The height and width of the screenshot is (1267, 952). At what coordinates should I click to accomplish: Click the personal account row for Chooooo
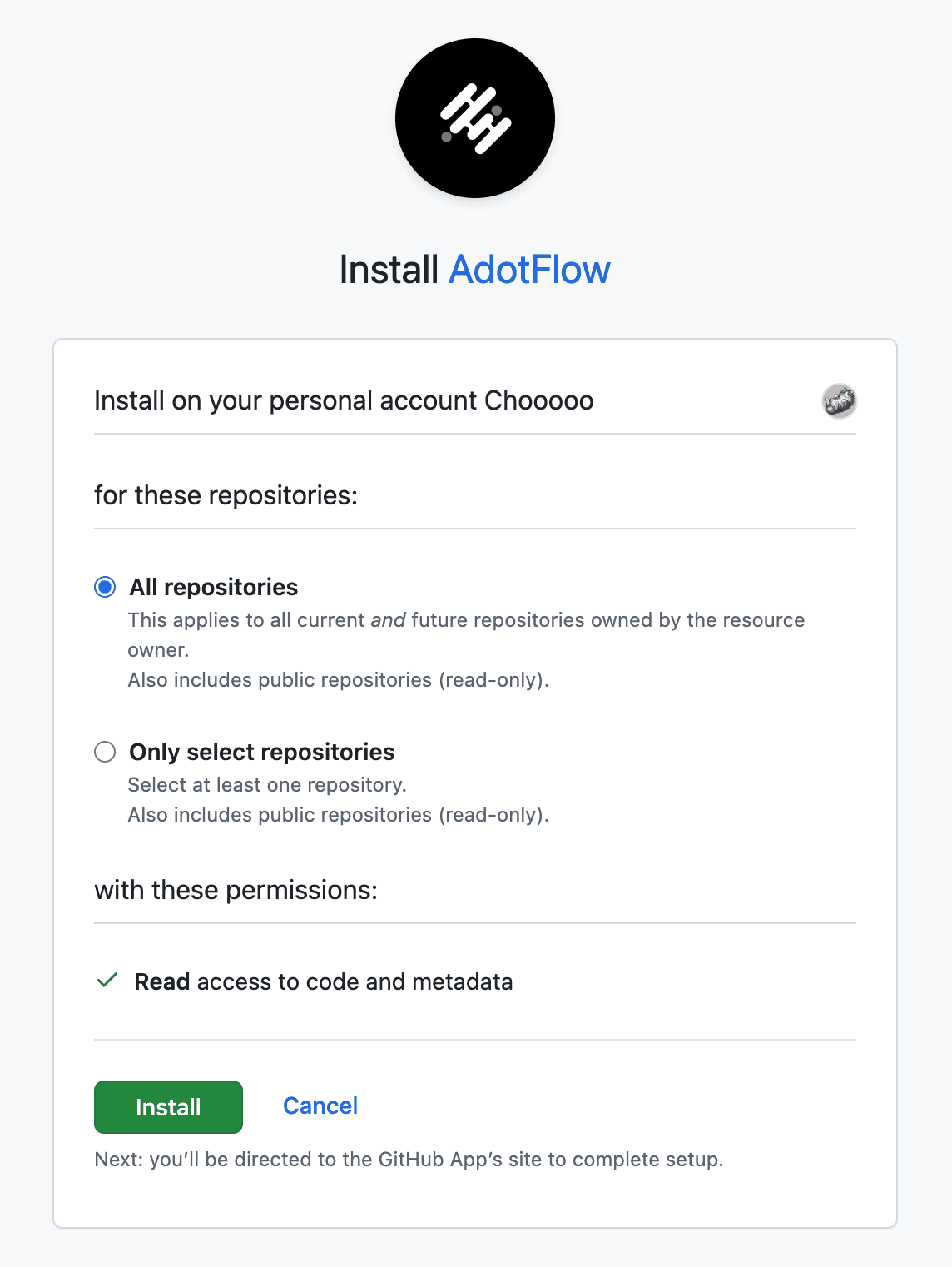coord(344,400)
